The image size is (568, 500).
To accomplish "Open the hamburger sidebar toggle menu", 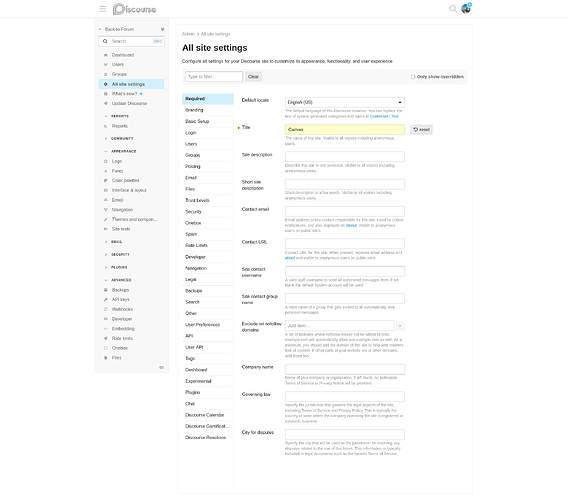I will (x=103, y=9).
